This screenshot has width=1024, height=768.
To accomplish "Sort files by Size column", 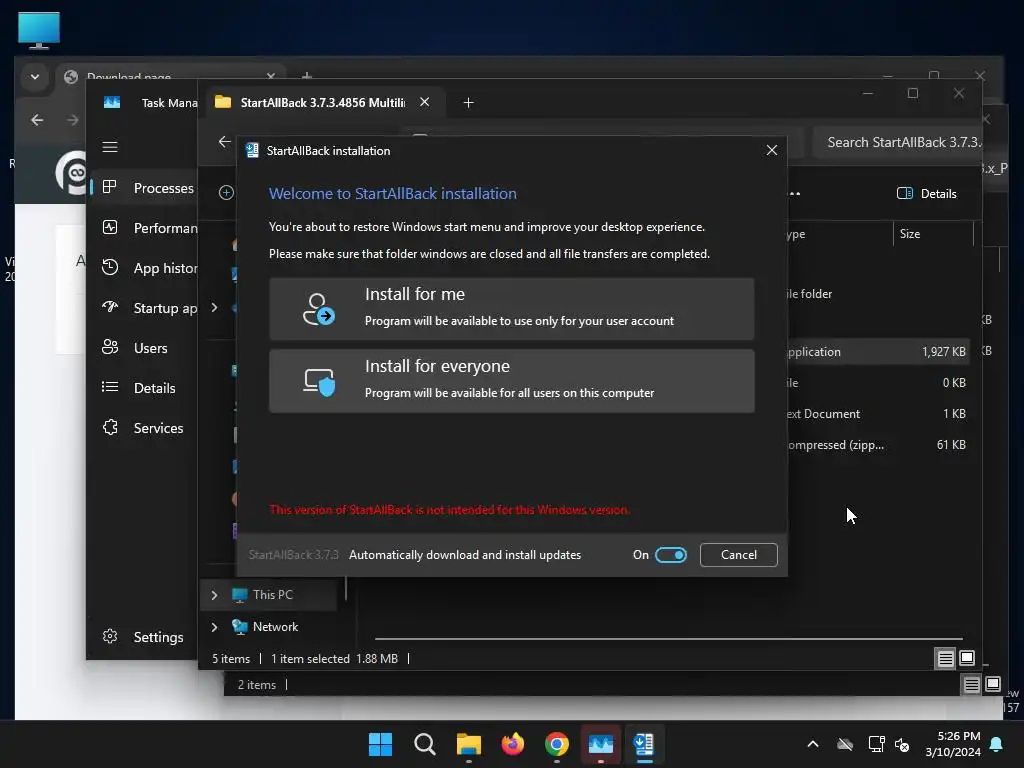I will click(x=933, y=234).
